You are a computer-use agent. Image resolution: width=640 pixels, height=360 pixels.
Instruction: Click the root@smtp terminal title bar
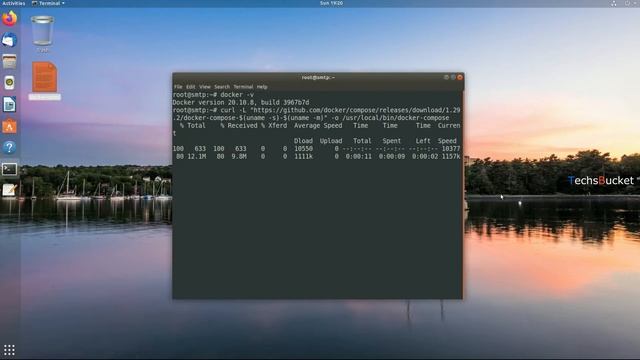click(318, 78)
